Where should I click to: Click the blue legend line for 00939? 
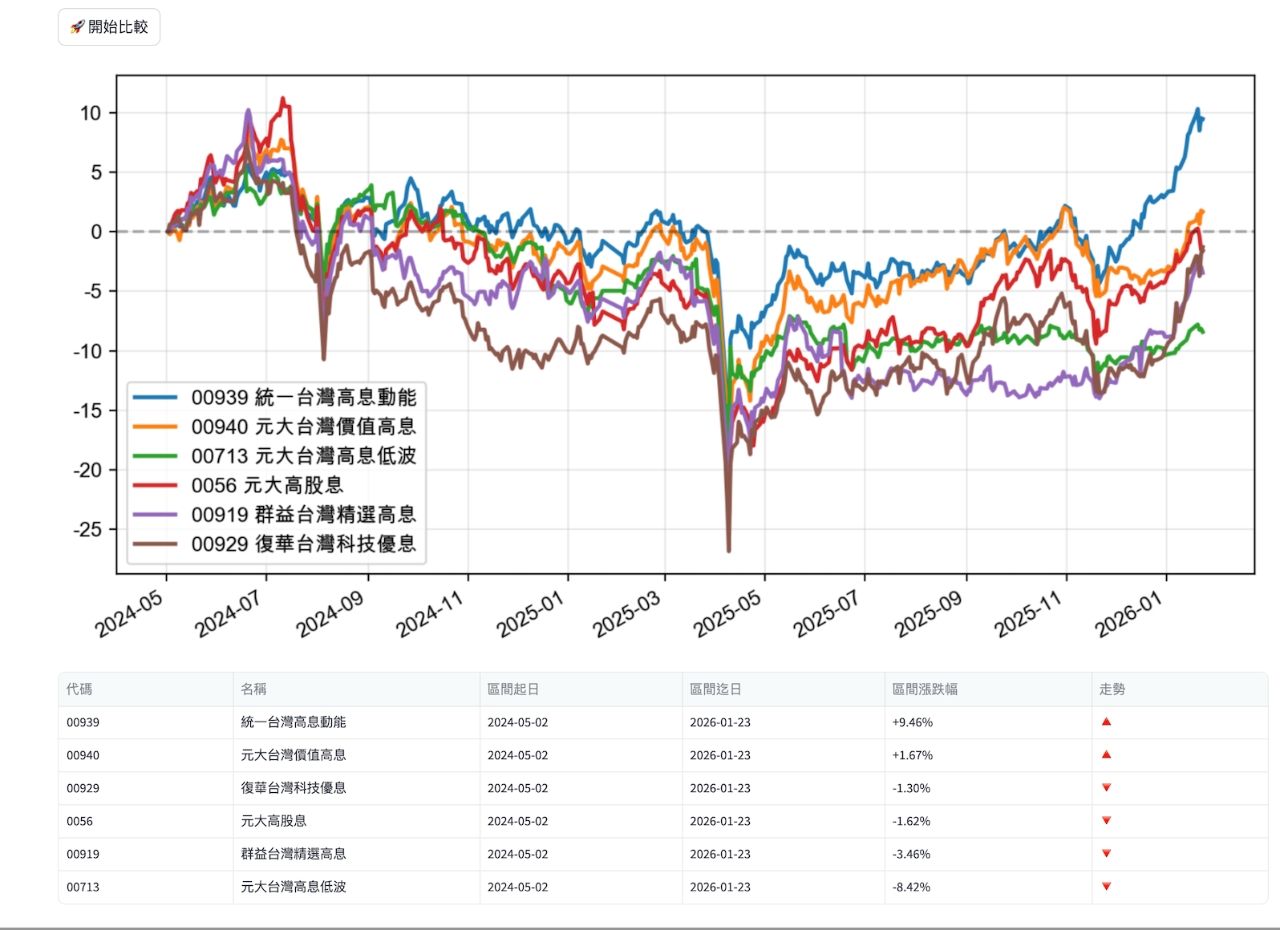coord(155,398)
